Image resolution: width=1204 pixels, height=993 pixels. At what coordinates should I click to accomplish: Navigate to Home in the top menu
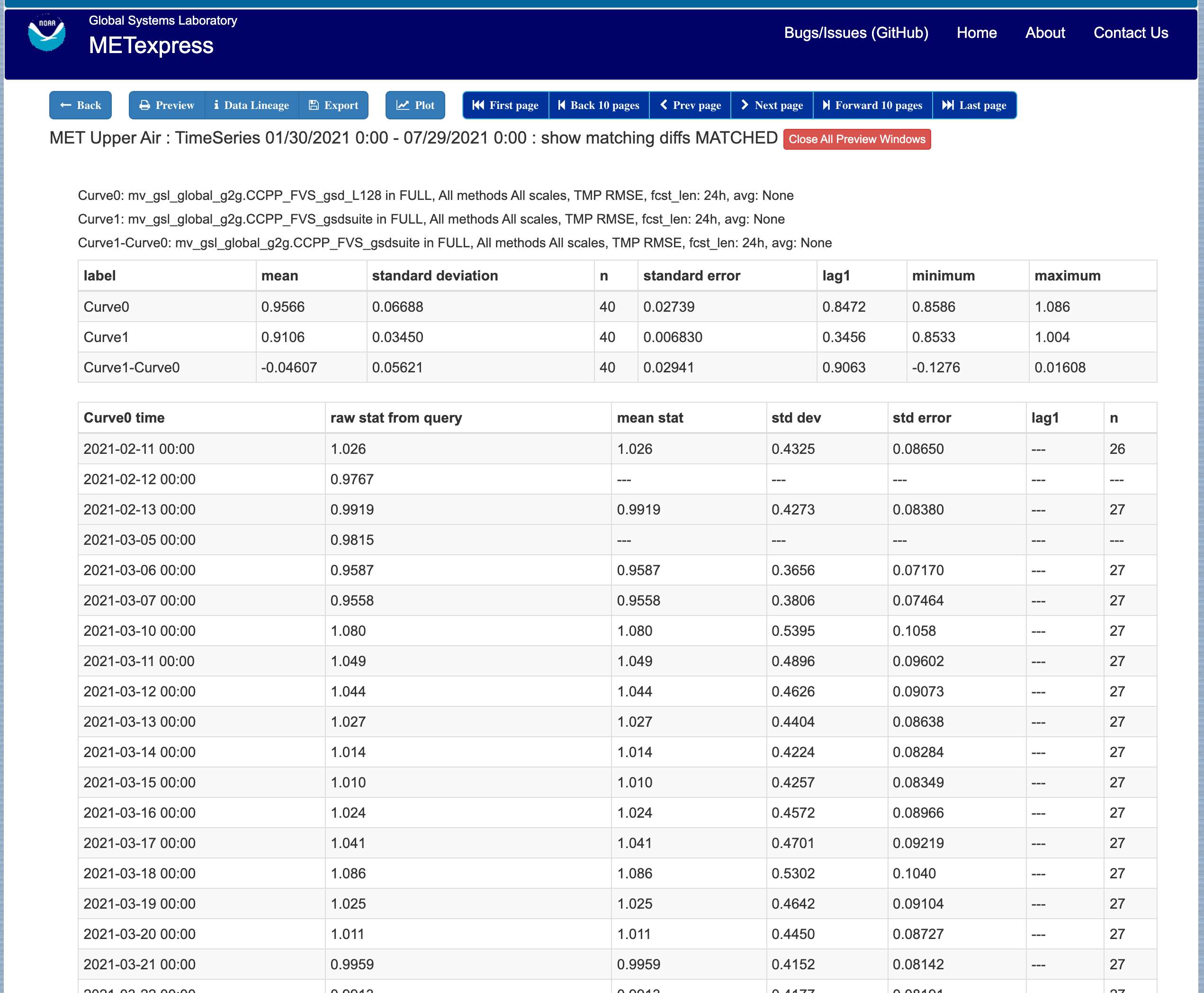click(x=977, y=33)
